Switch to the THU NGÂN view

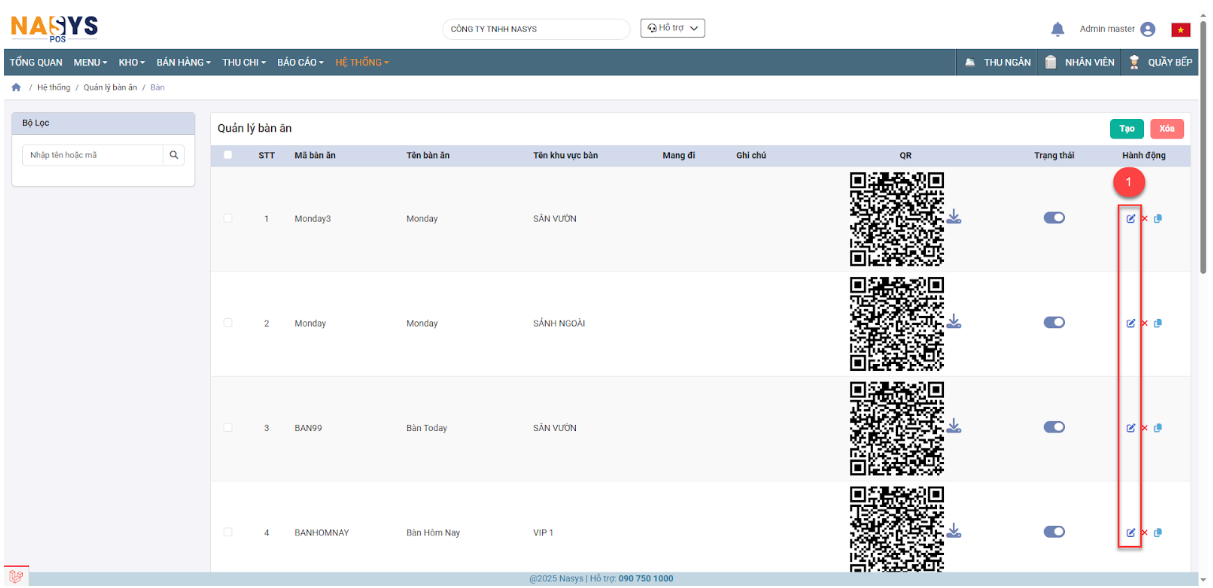pos(997,62)
